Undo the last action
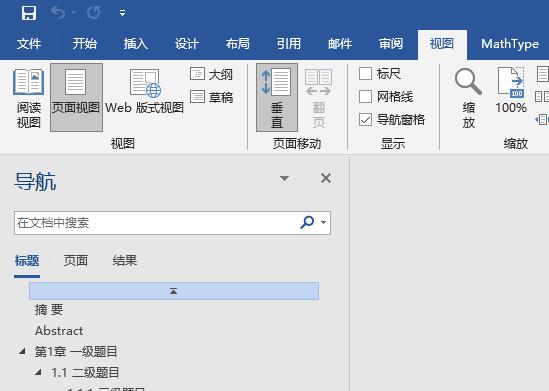The width and height of the screenshot is (549, 391). pos(58,13)
